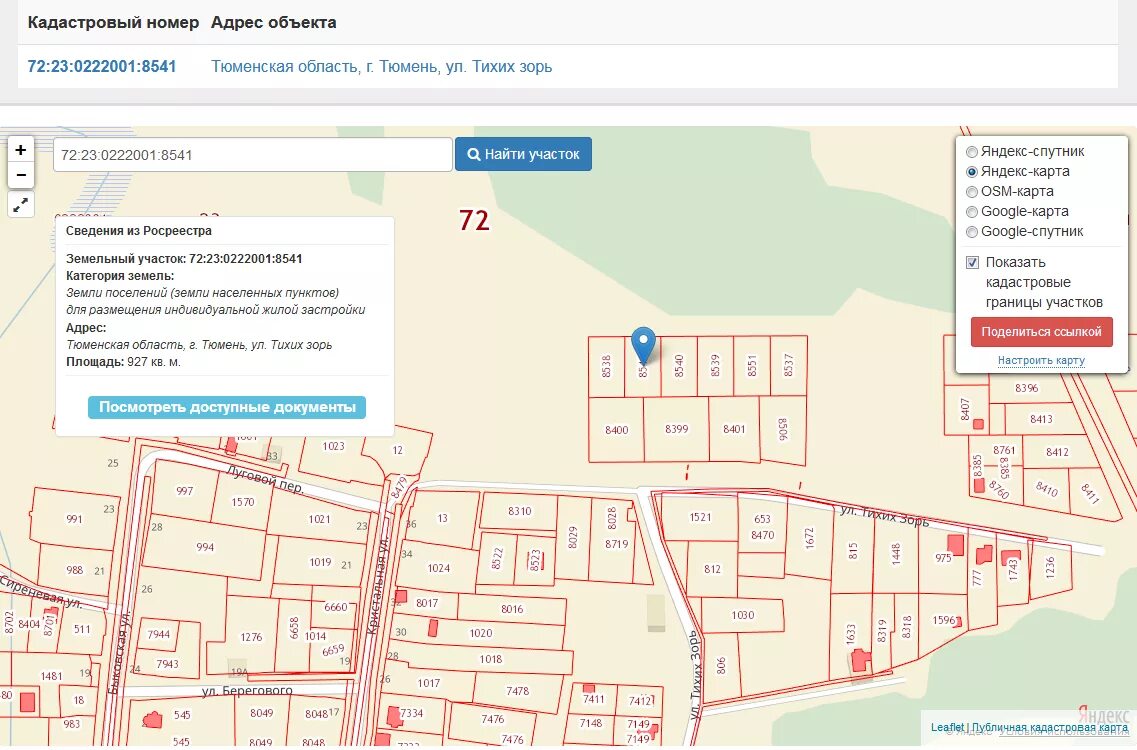Click the blue location pin marker
The image size is (1137, 750).
pos(643,345)
